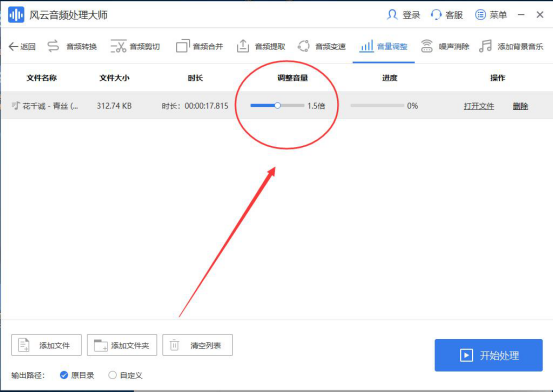Switch to the 音频提取 tab label

point(270,47)
